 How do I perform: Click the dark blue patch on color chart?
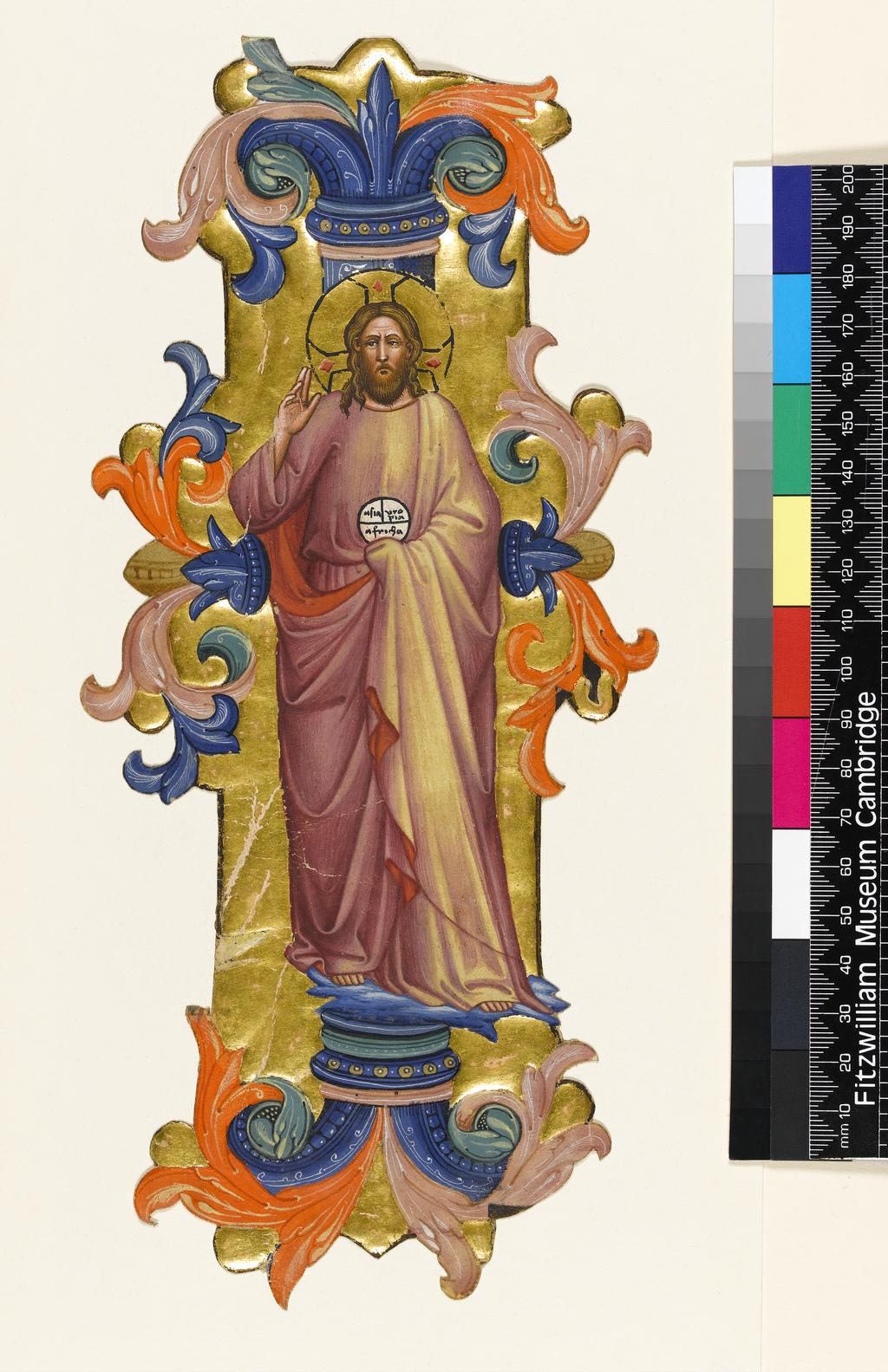[790, 219]
